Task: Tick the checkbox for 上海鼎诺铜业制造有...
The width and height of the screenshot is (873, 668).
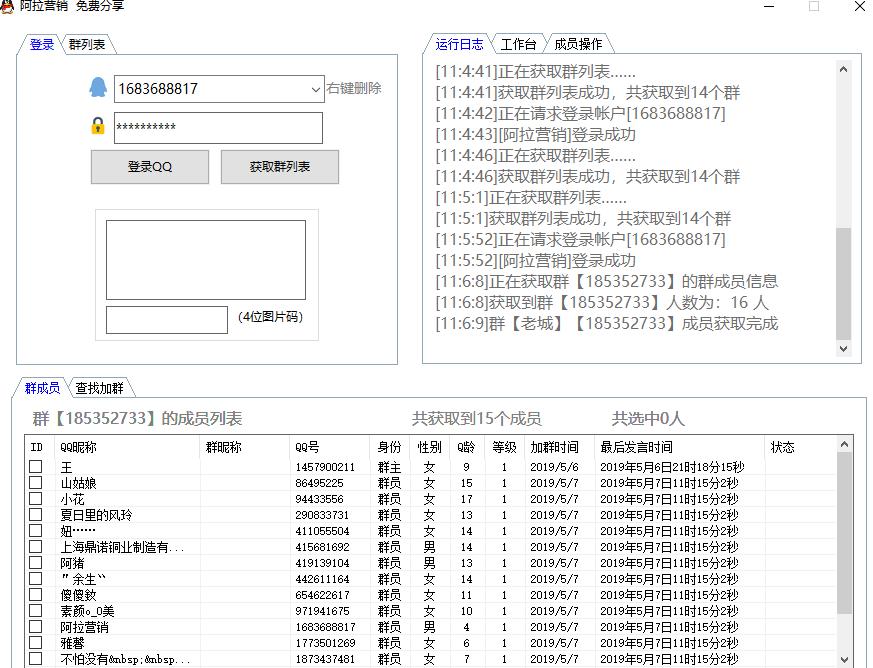Action: pos(36,547)
